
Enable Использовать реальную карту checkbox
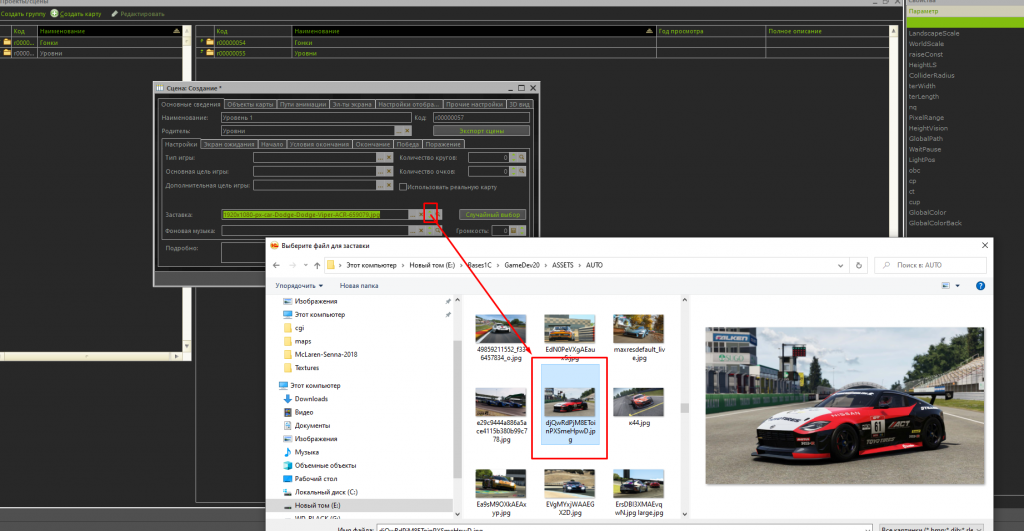pos(402,186)
